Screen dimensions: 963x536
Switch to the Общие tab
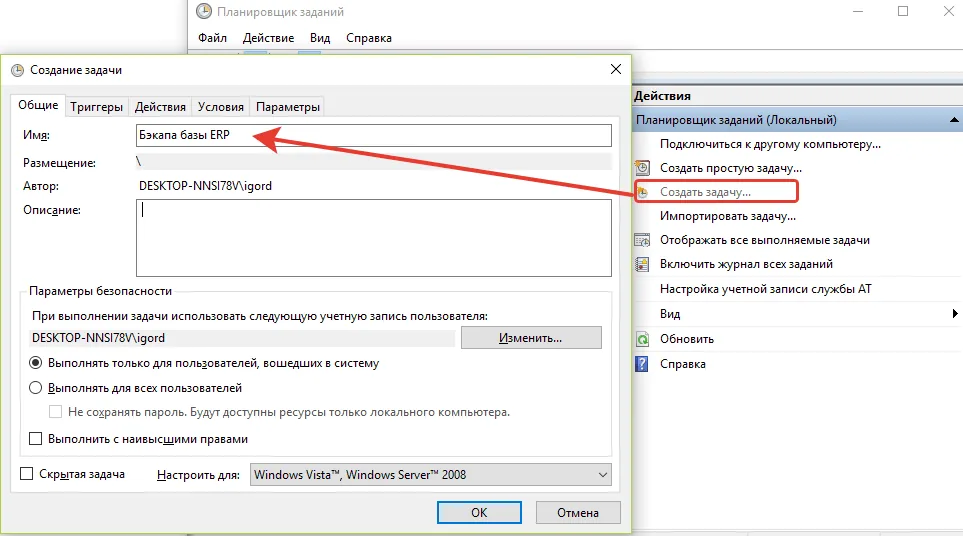coord(38,105)
